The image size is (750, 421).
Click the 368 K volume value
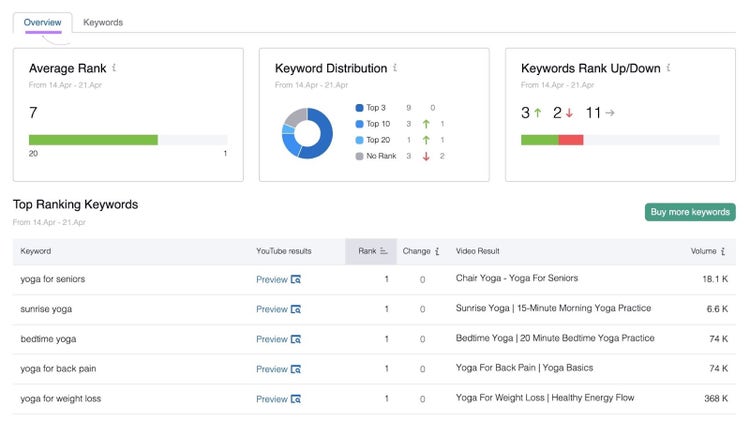point(716,399)
